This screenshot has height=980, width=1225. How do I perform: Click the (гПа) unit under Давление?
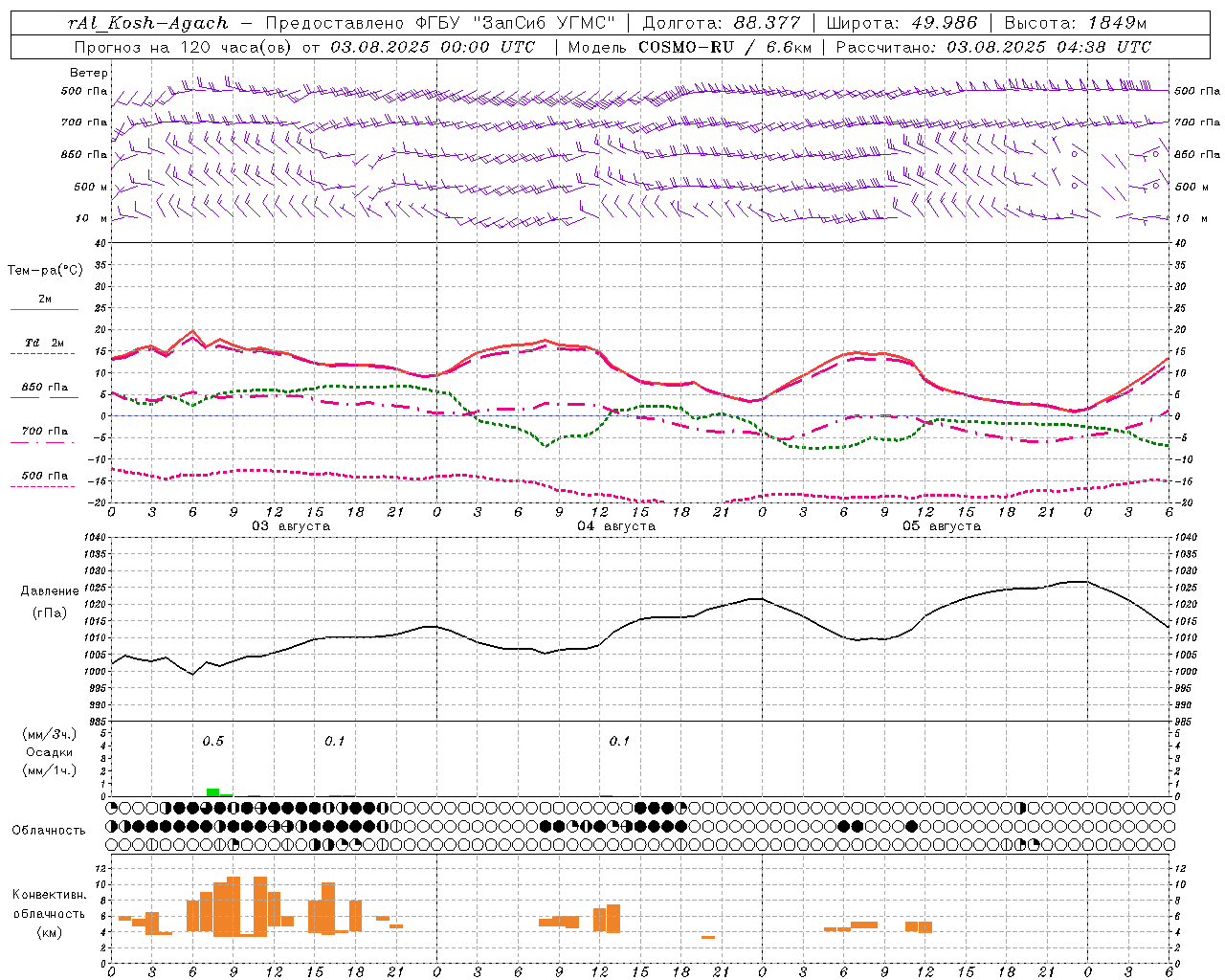50,613
